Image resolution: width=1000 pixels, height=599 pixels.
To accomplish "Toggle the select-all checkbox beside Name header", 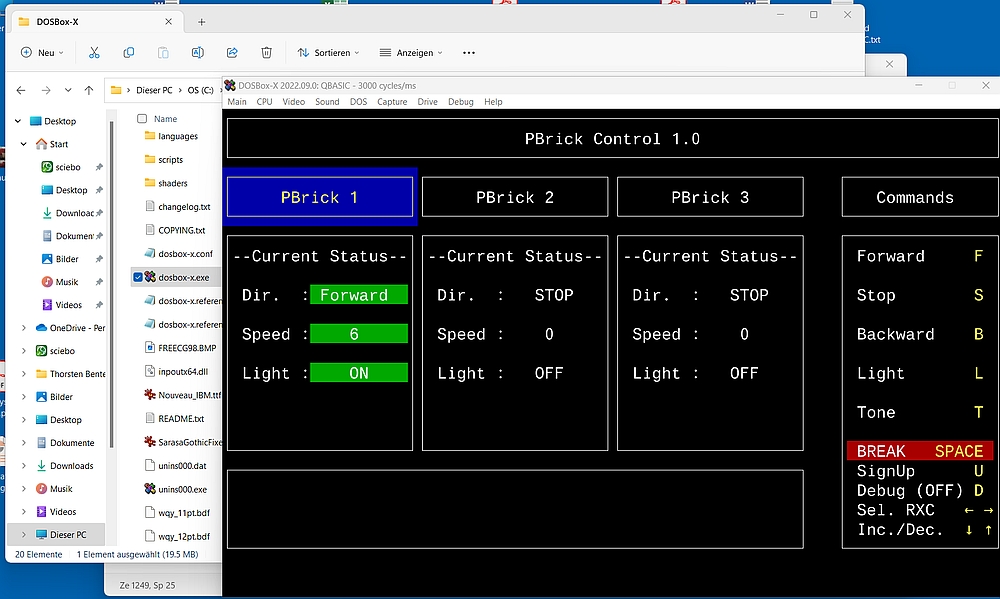I will (x=142, y=119).
